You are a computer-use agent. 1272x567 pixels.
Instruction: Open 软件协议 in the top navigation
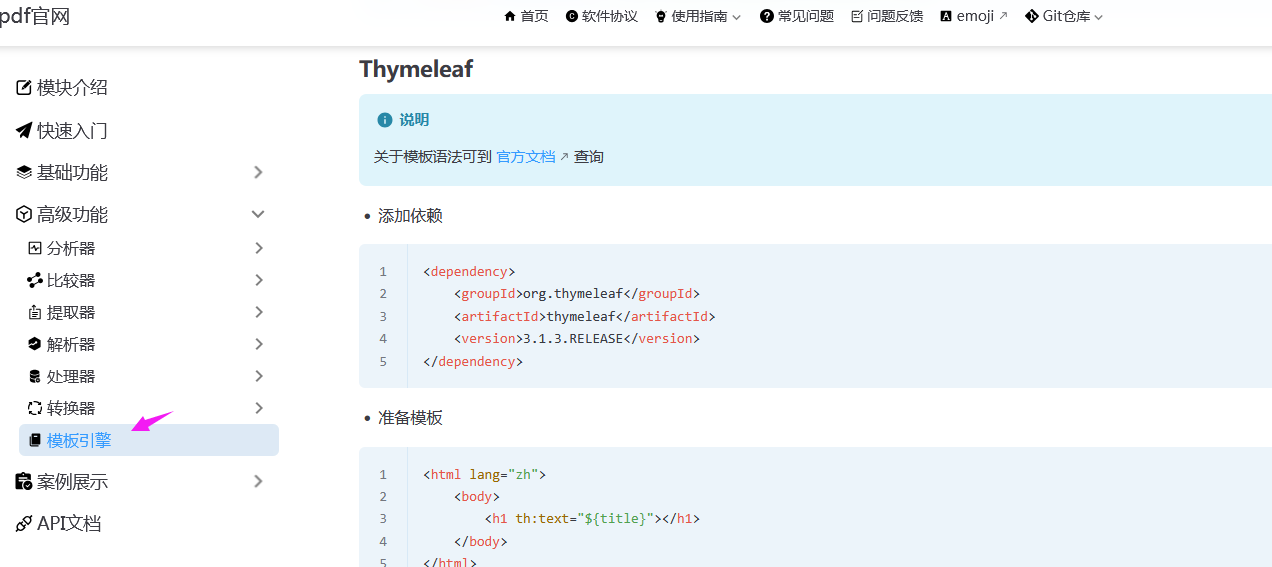601,16
